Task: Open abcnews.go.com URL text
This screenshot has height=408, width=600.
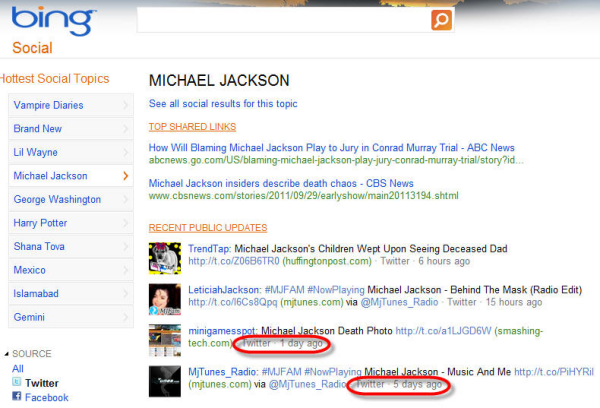Action: point(336,160)
